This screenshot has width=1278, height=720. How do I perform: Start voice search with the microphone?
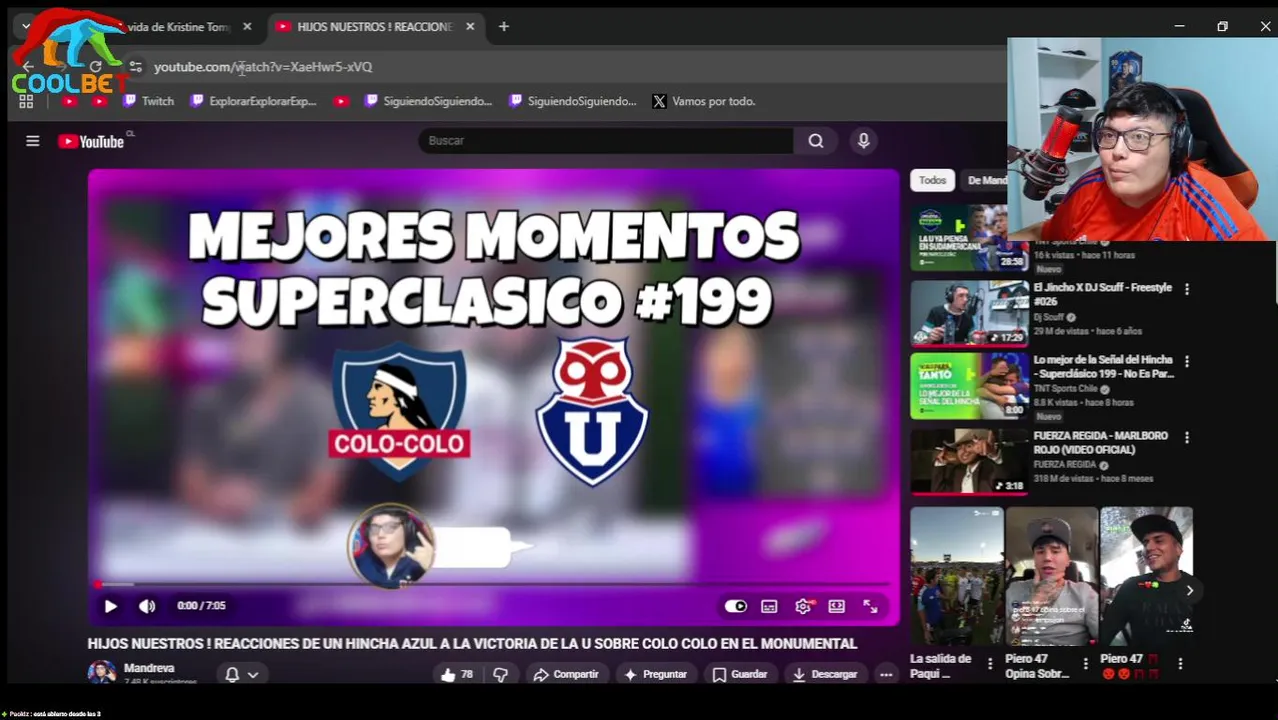(864, 141)
